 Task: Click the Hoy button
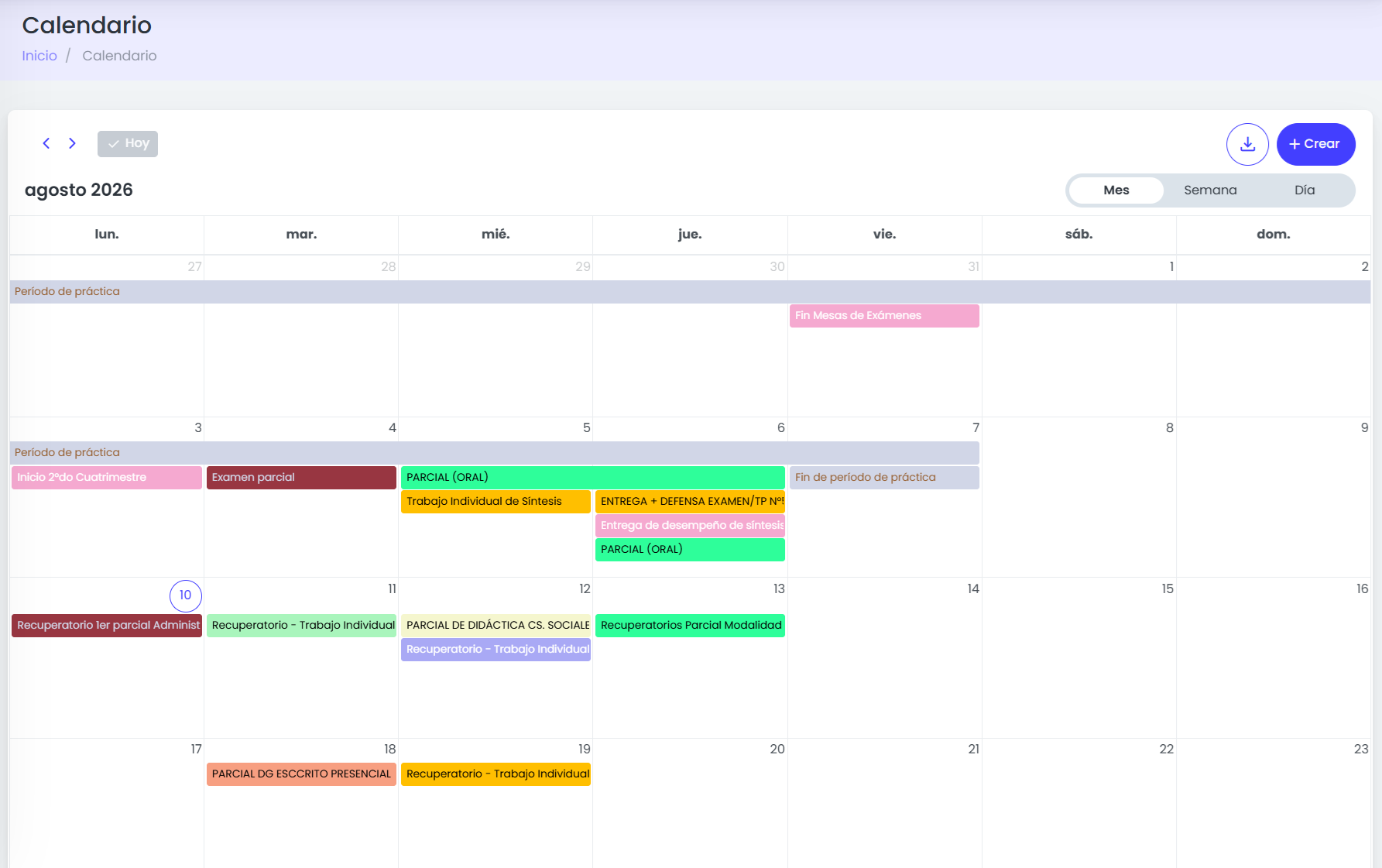[128, 143]
